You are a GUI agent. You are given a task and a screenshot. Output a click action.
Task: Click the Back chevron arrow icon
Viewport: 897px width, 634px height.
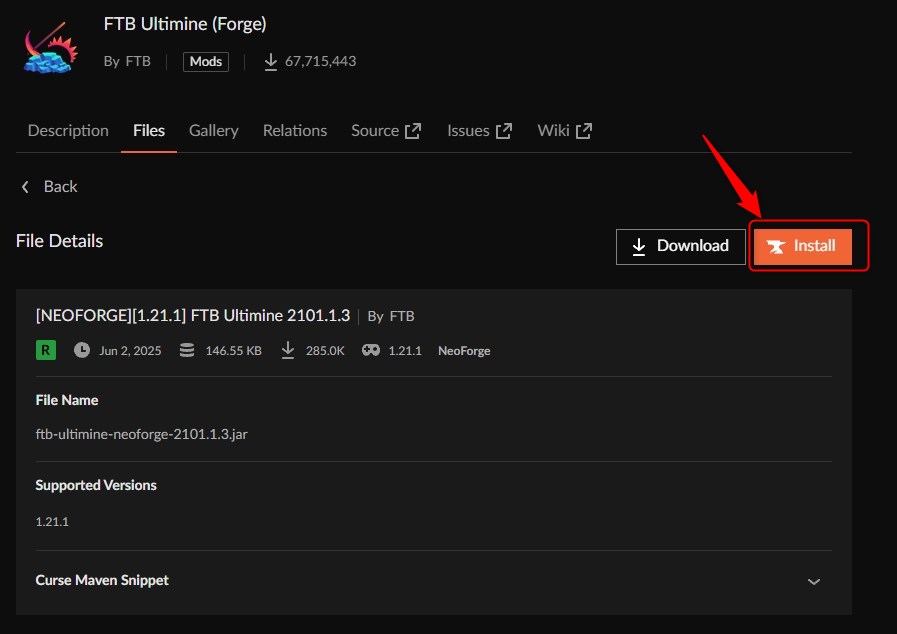pos(25,187)
